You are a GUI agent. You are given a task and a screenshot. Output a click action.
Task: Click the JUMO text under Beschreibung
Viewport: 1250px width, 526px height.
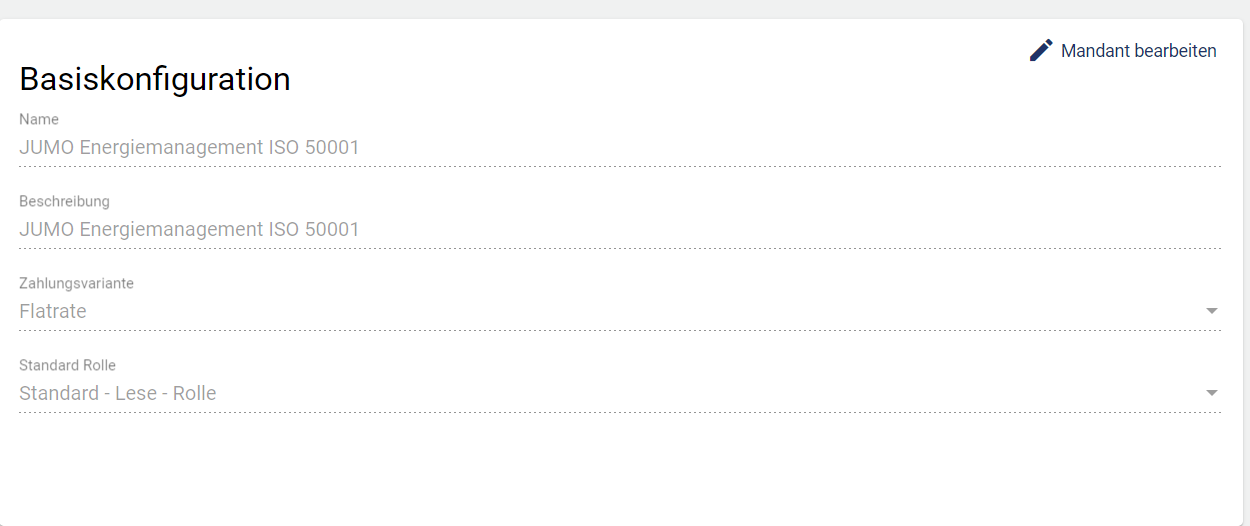coord(46,230)
